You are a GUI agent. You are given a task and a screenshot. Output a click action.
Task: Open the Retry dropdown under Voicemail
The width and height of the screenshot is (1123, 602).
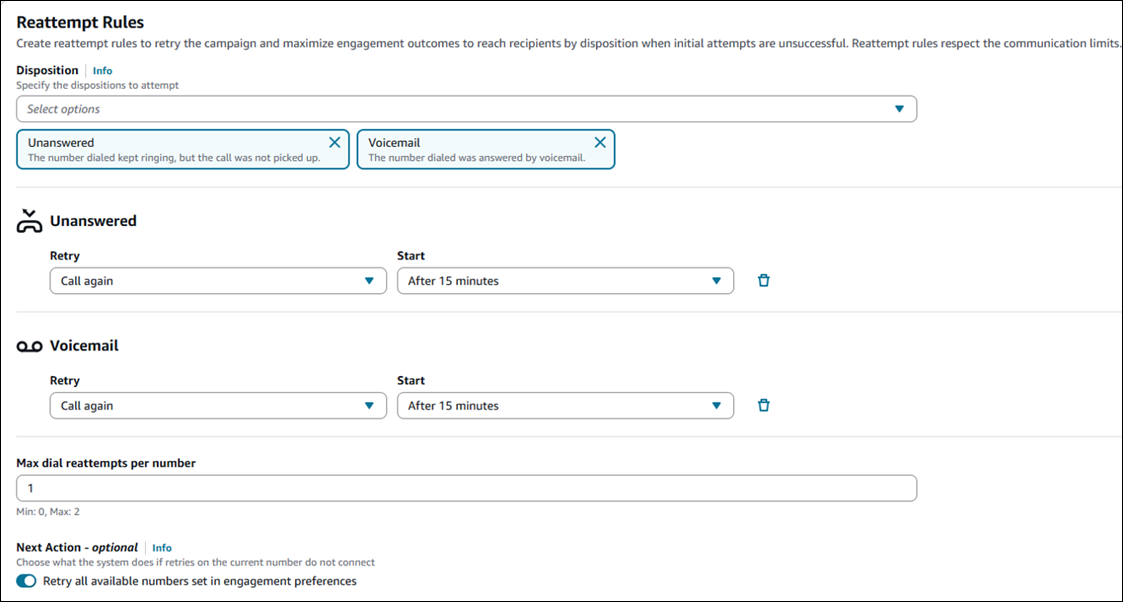click(x=218, y=405)
